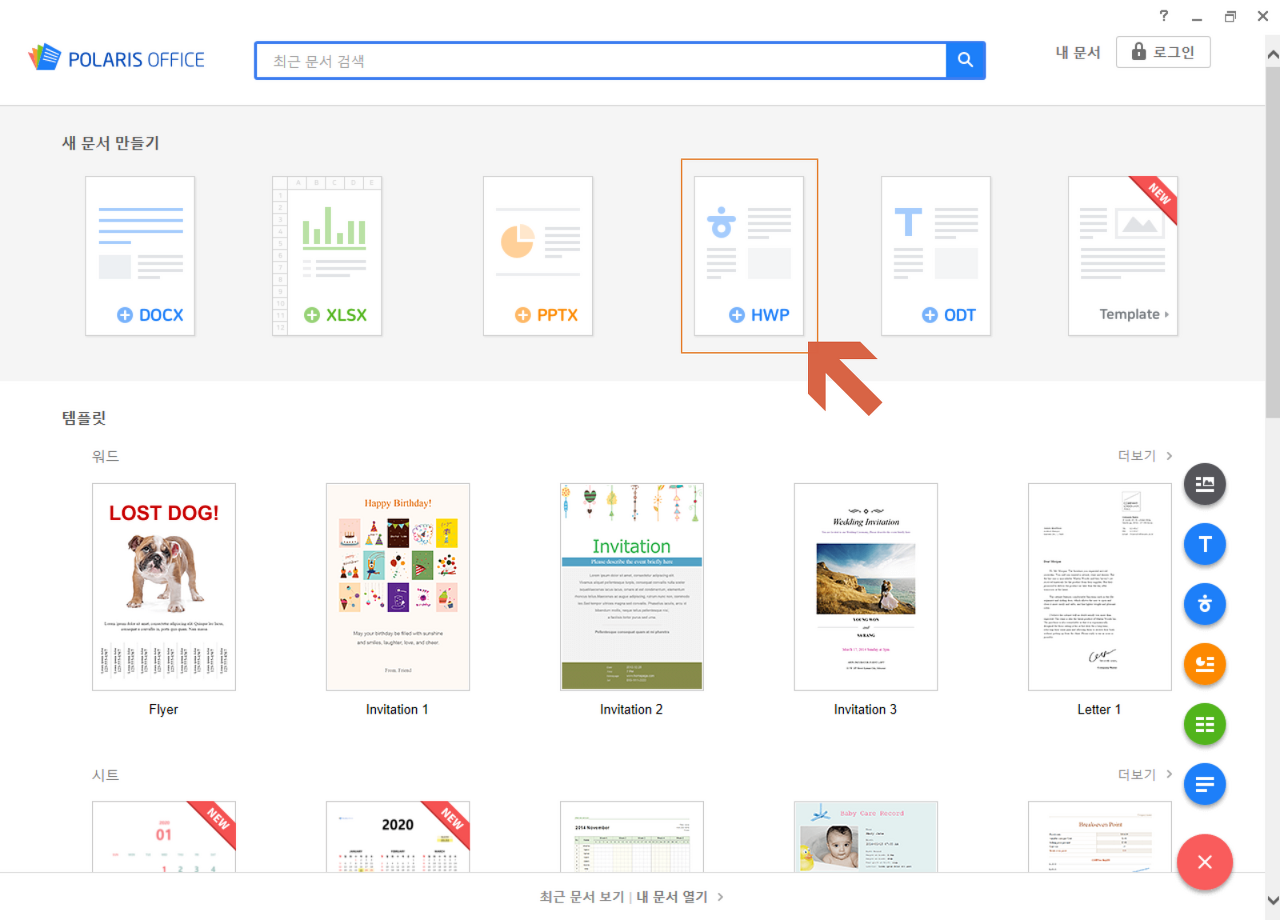Open the sheet template showing 01

point(164,837)
